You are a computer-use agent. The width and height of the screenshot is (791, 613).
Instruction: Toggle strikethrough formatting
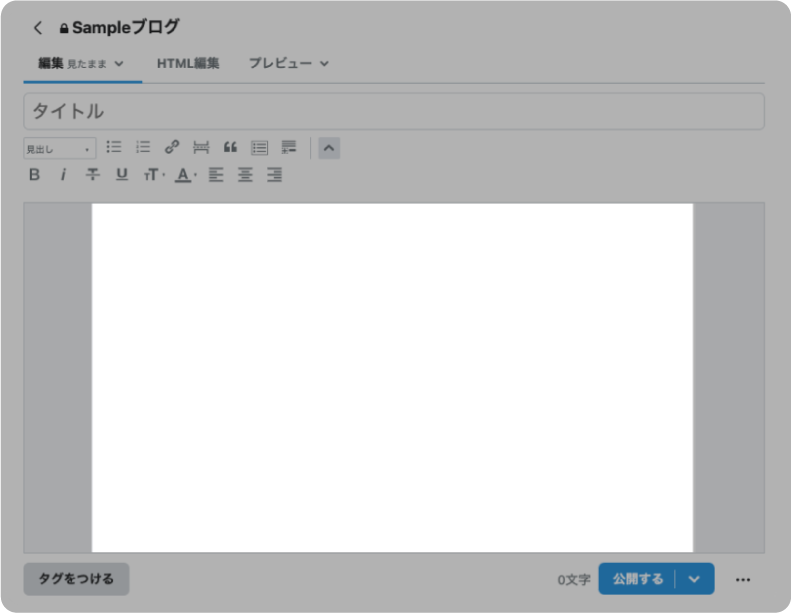coord(92,175)
